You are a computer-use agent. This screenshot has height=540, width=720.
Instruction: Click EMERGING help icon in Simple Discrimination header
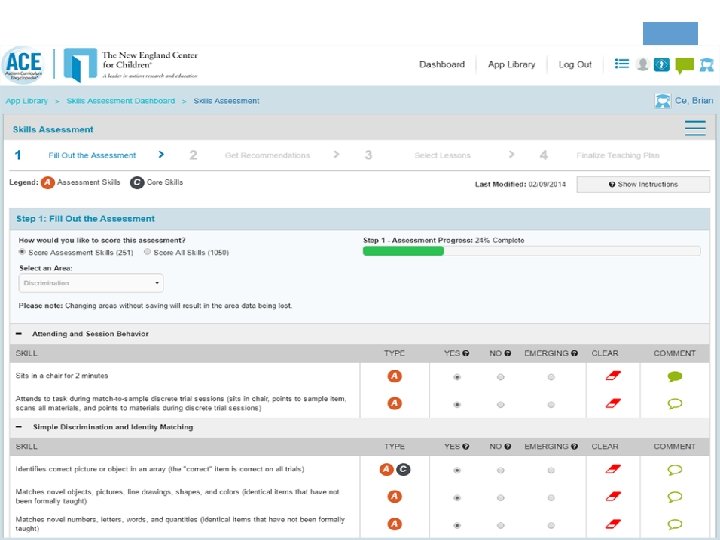click(574, 446)
